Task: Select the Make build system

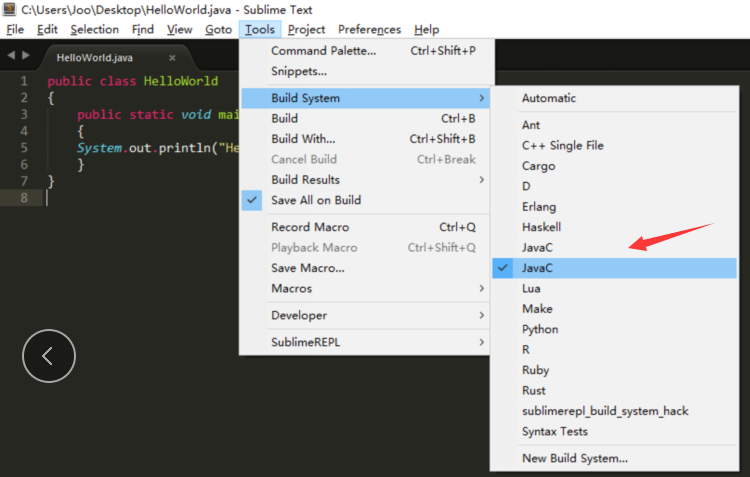Action: [615, 309]
